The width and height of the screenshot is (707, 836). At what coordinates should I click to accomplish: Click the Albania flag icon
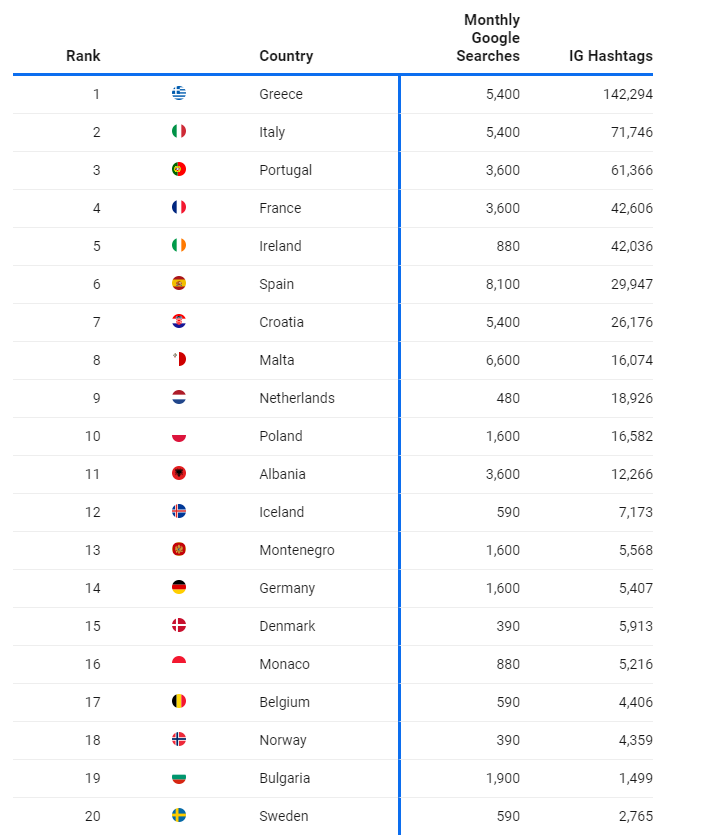tap(179, 473)
